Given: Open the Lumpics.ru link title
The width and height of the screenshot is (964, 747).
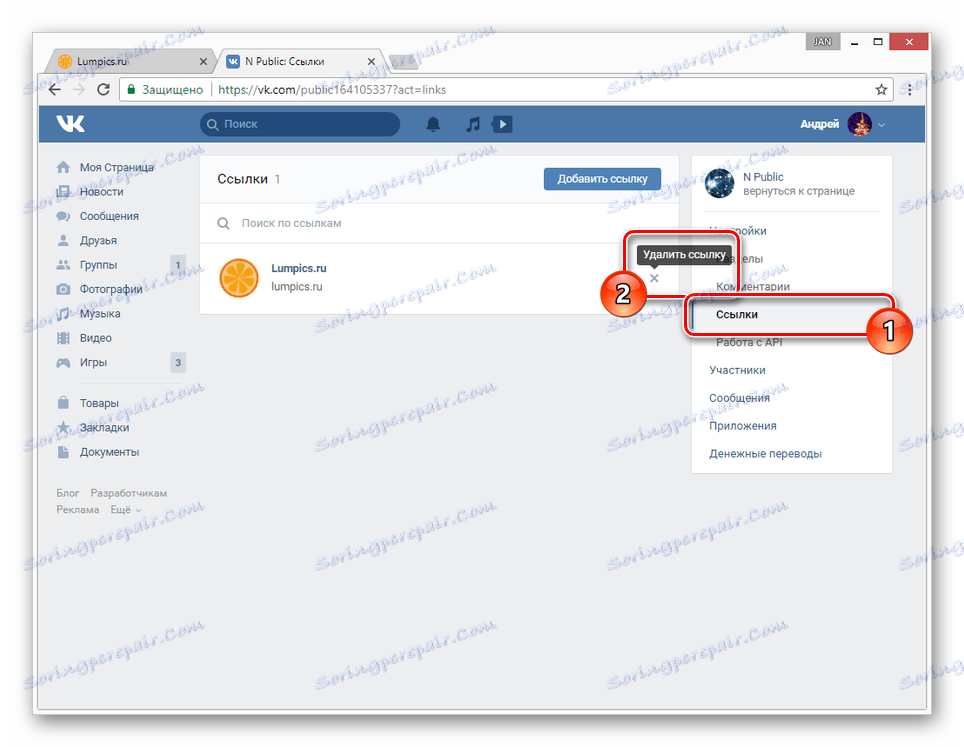Looking at the screenshot, I should point(299,269).
